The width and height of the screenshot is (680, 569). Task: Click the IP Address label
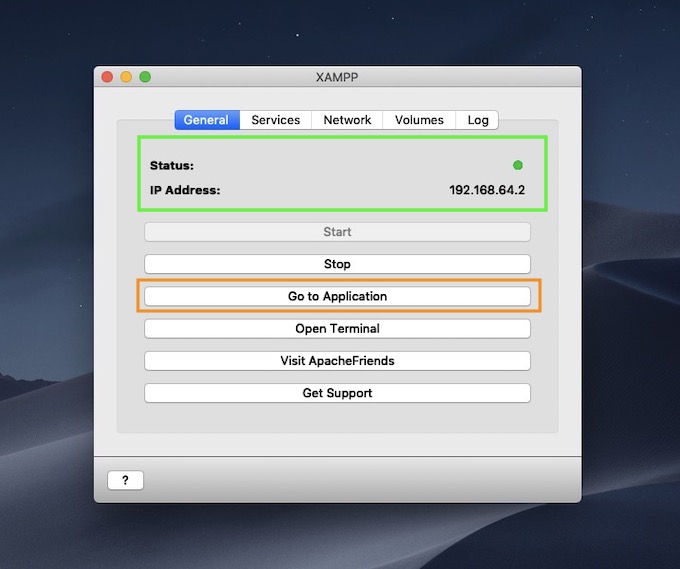[x=185, y=190]
